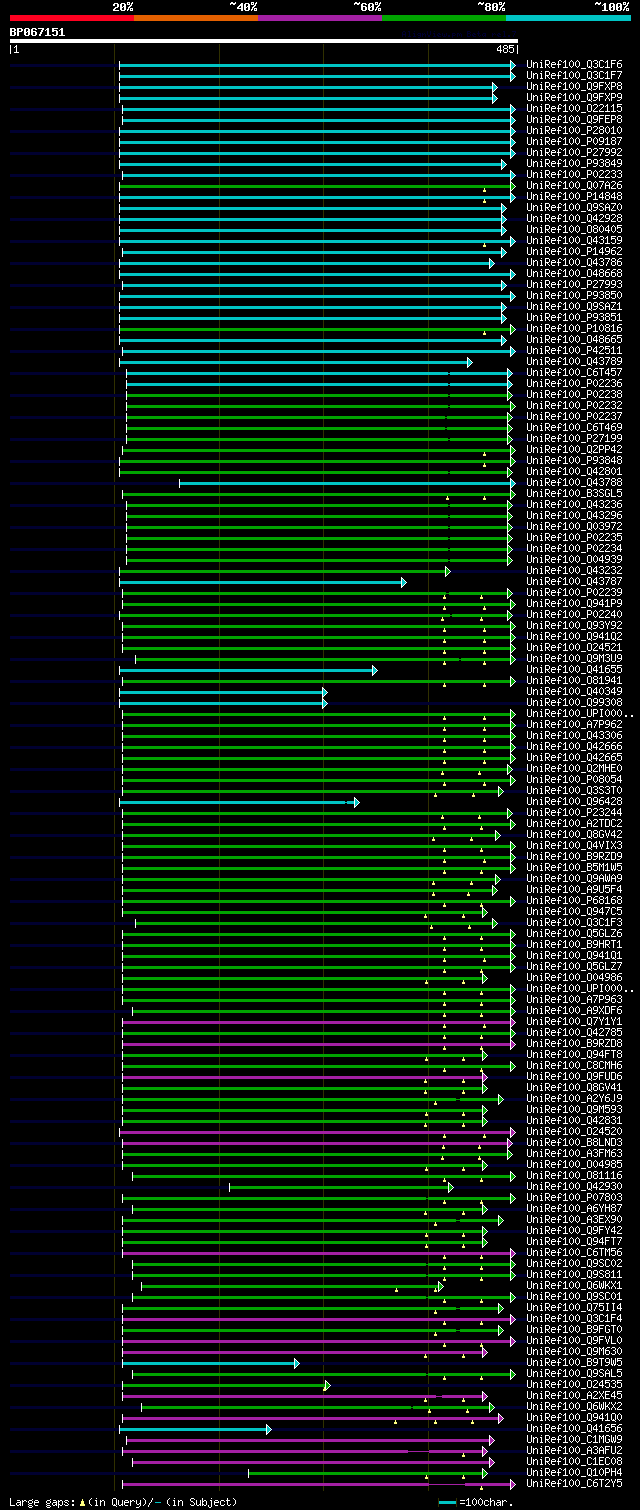Select the label UniRef100_Q03972
Image resolution: width=640 pixels, height=1510 pixels.
pyautogui.click(x=575, y=527)
